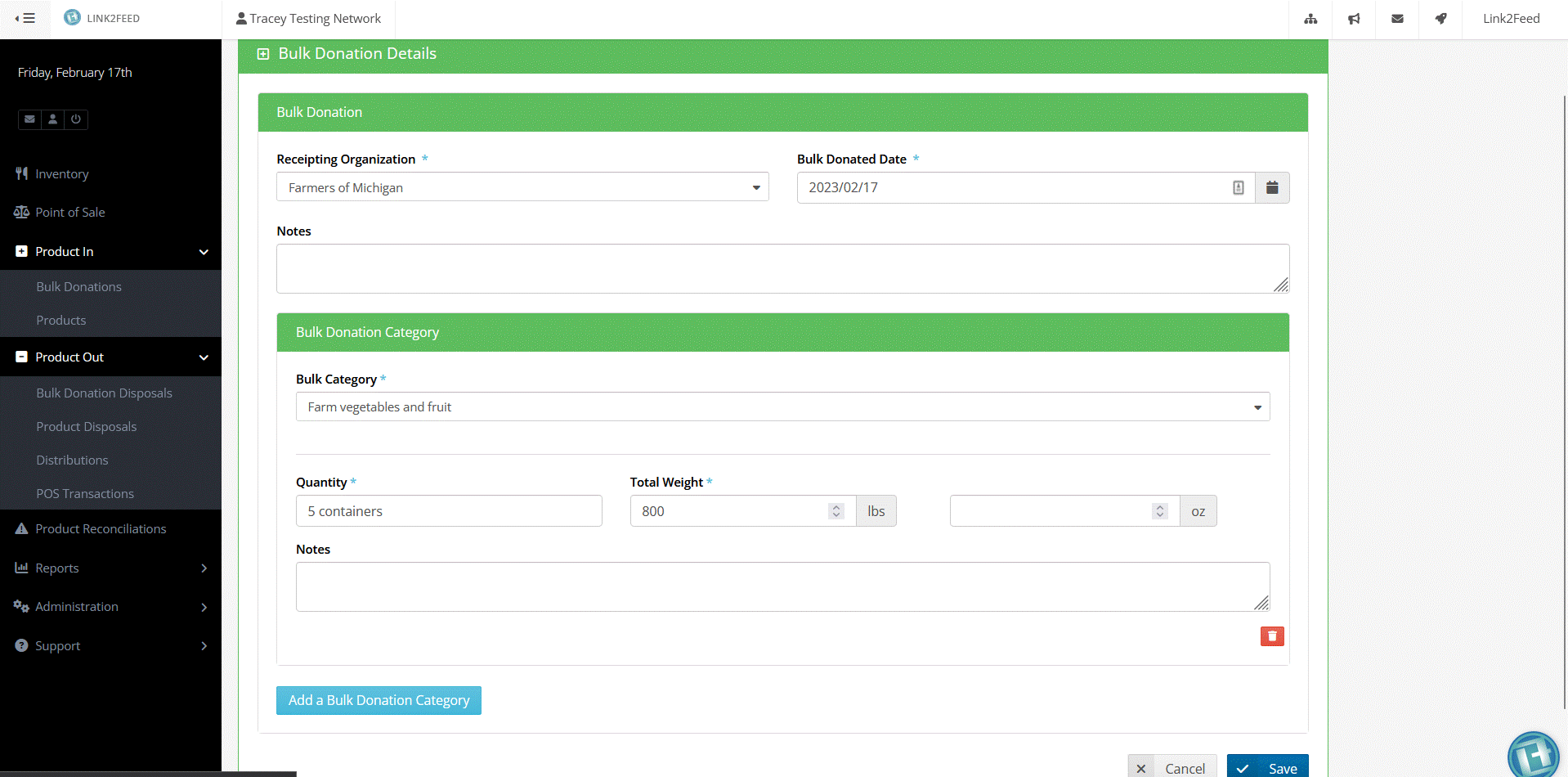Click the red trash delete icon

[x=1271, y=636]
